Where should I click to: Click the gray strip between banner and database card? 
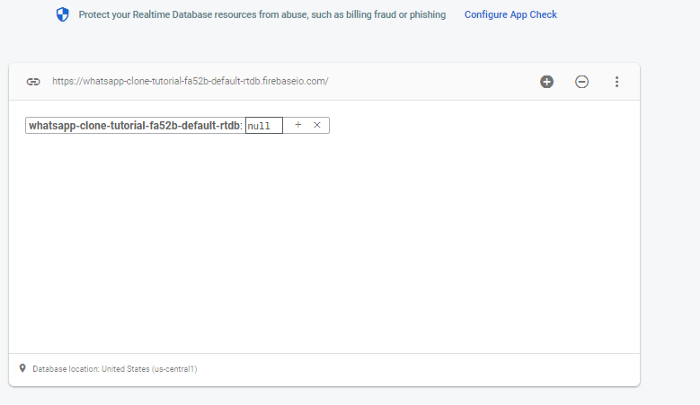click(x=320, y=48)
